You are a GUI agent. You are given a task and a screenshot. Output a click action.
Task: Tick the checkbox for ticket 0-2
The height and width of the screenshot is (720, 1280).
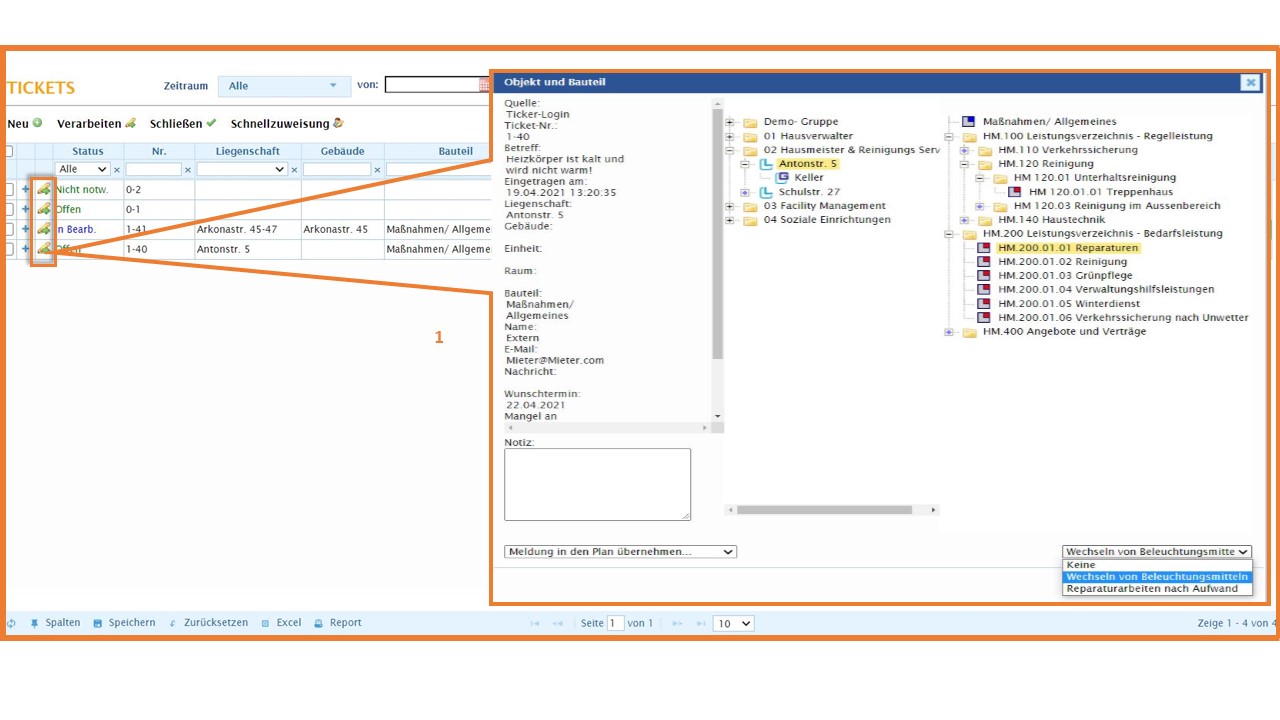click(9, 189)
